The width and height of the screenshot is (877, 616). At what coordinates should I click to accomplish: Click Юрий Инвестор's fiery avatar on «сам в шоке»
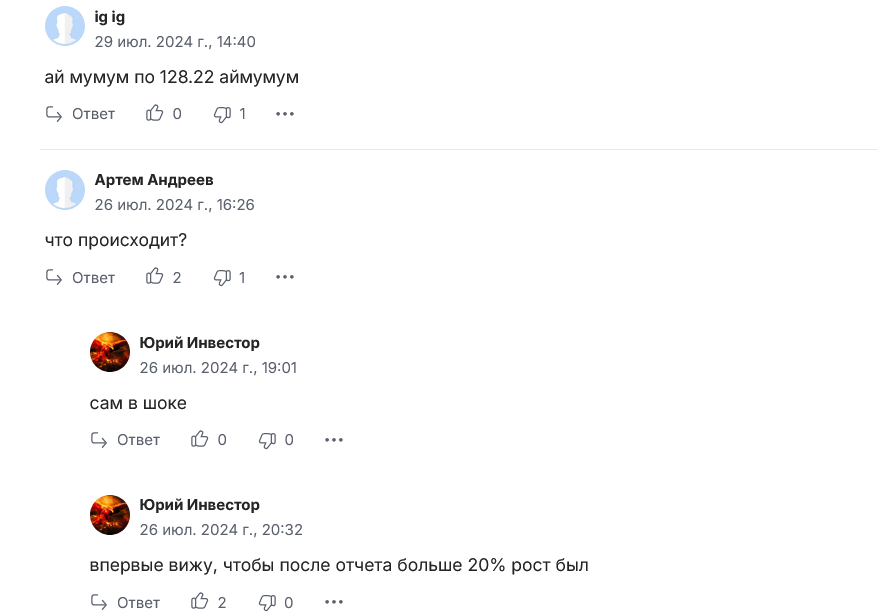coord(110,352)
